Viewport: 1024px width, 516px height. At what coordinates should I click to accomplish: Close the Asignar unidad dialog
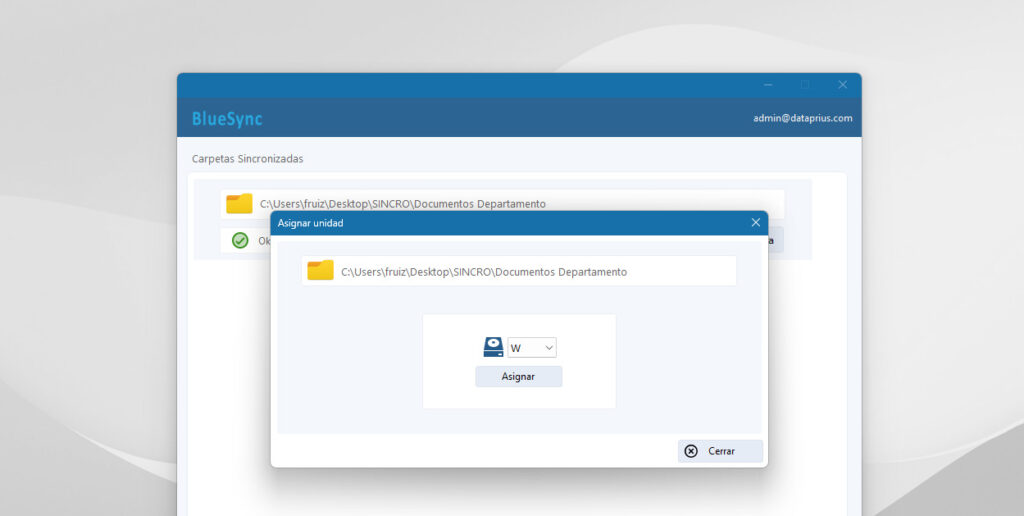click(756, 223)
